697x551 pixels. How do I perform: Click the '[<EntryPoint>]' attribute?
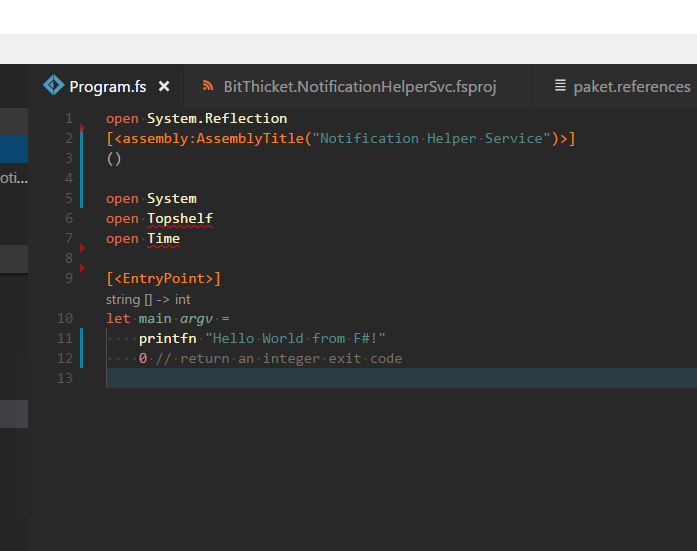click(163, 279)
